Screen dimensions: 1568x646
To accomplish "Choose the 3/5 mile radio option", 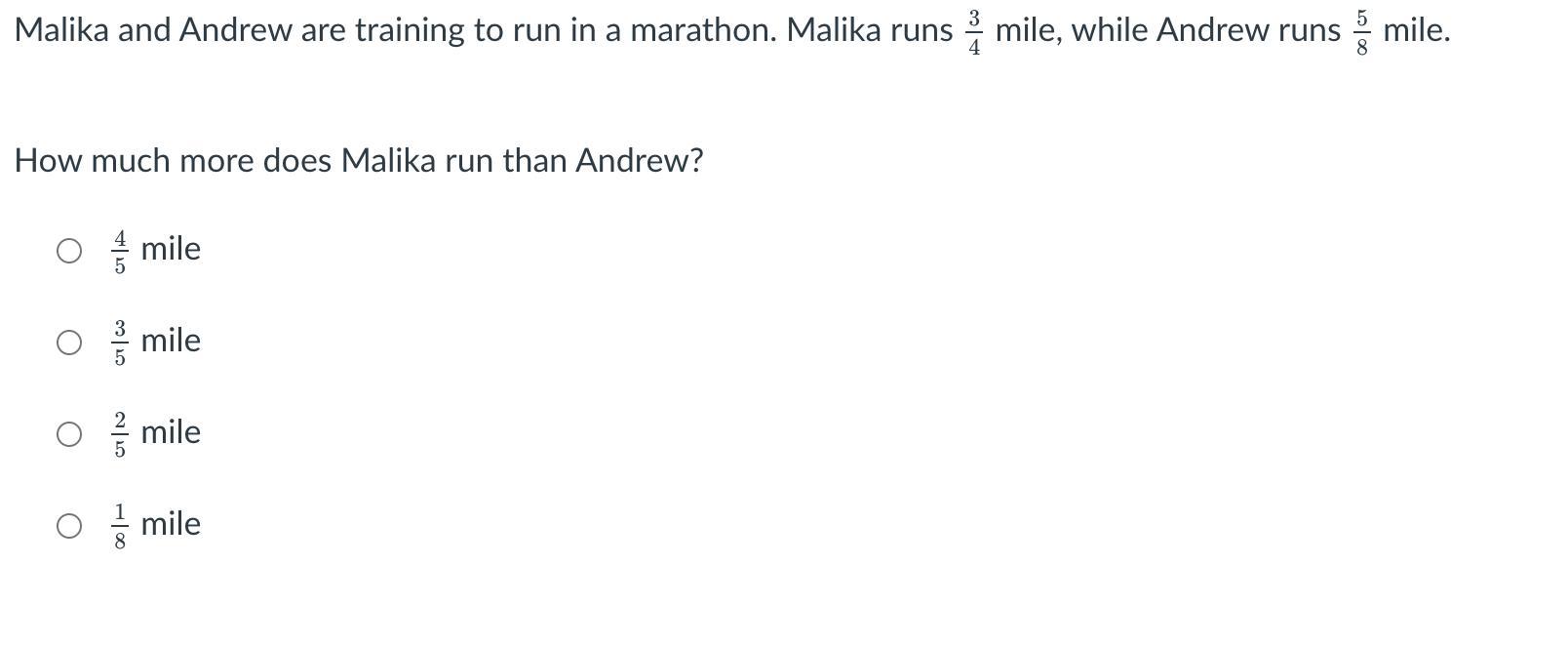I will point(69,343).
